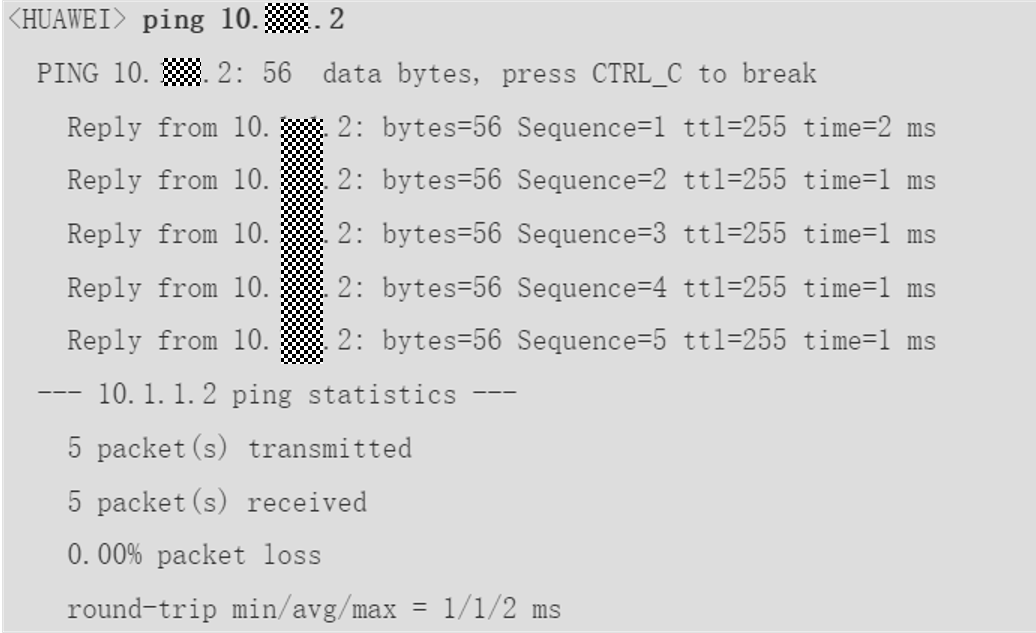Click the HUAWEI command prompt text
The width and height of the screenshot is (1036, 633).
66,19
